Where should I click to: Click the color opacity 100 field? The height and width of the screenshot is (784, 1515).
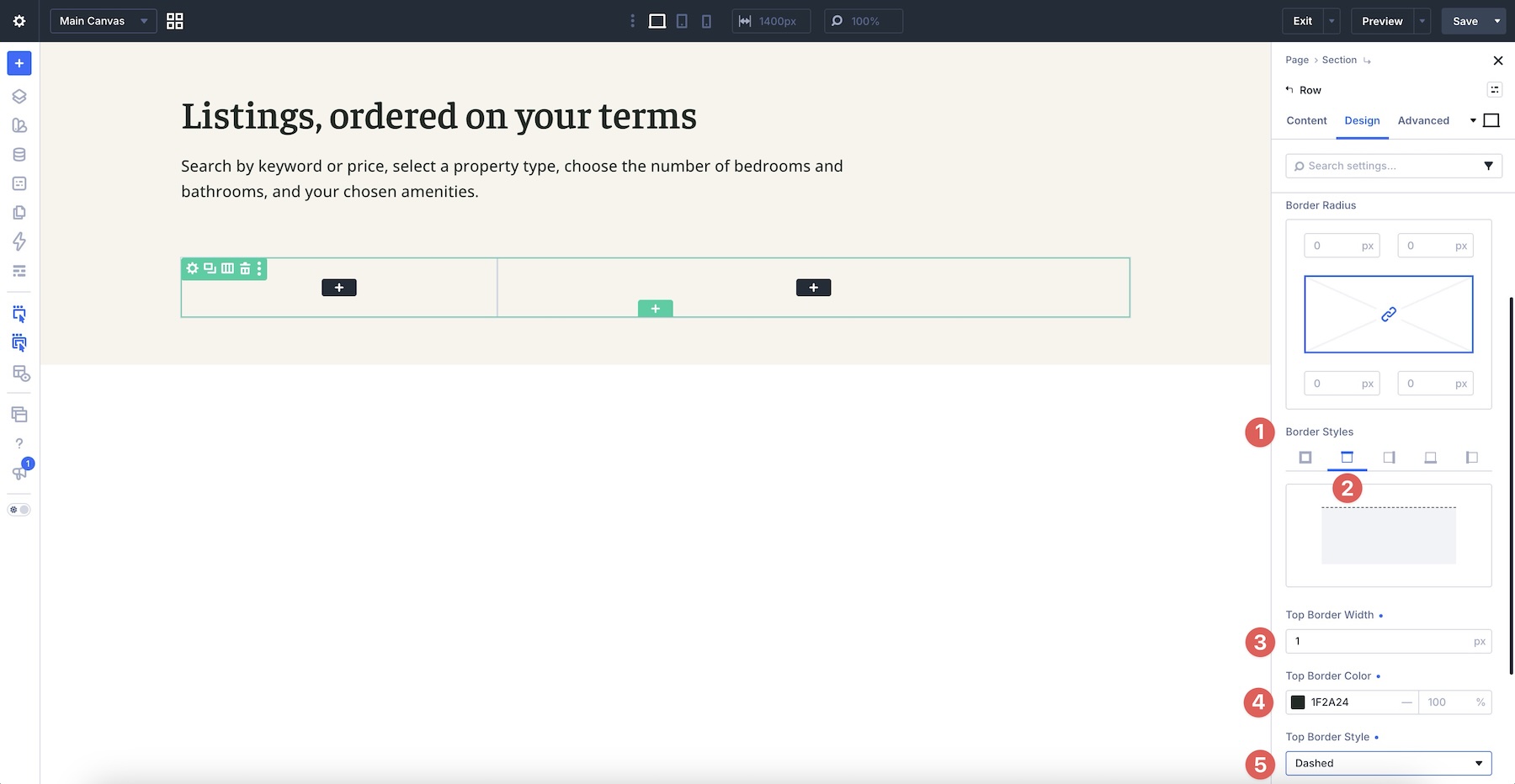tap(1455, 702)
